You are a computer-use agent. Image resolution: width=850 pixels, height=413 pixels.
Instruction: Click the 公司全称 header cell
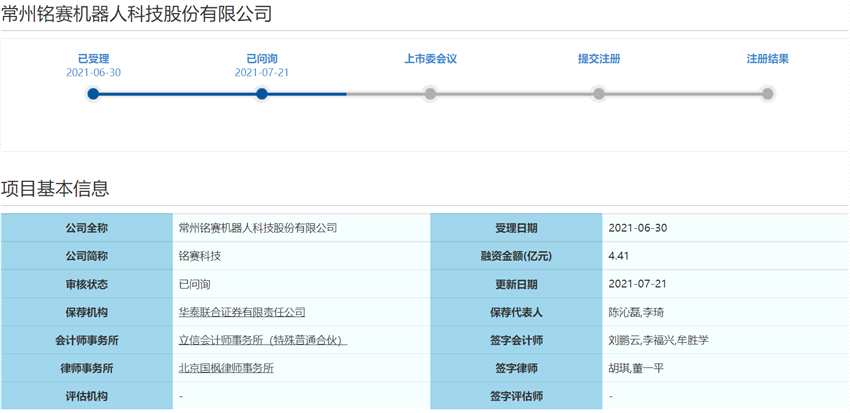click(x=87, y=228)
